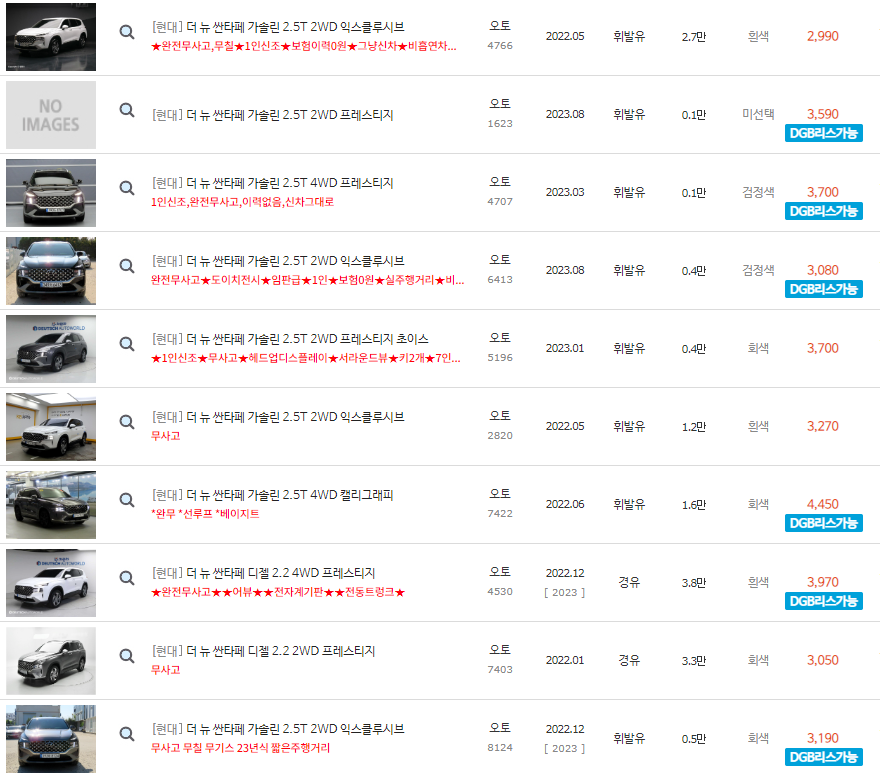Click the magnifier icon for the 프레스티지 초이스 listing
Image resolution: width=880 pixels, height=776 pixels.
click(x=126, y=340)
